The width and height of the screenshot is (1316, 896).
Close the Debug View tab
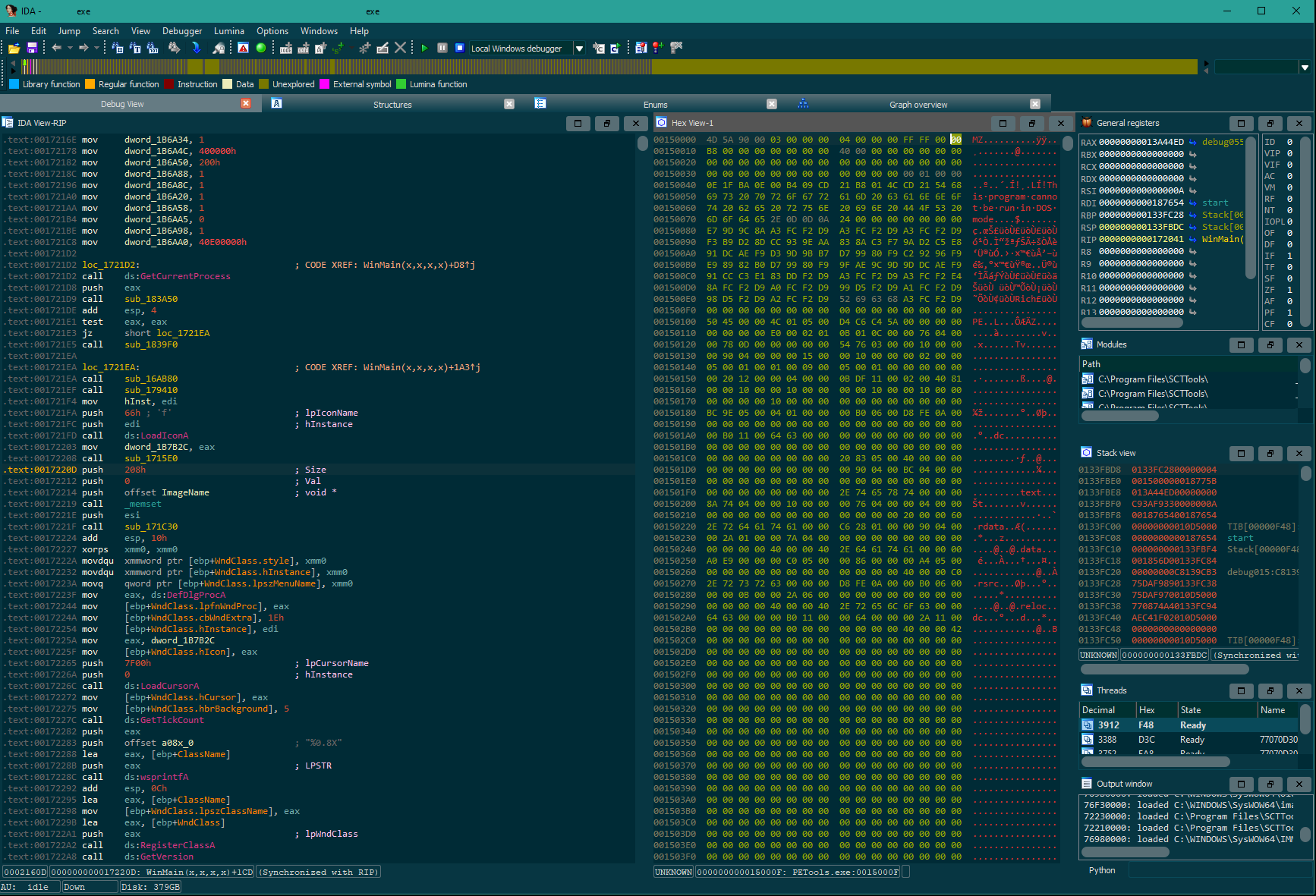coord(246,104)
